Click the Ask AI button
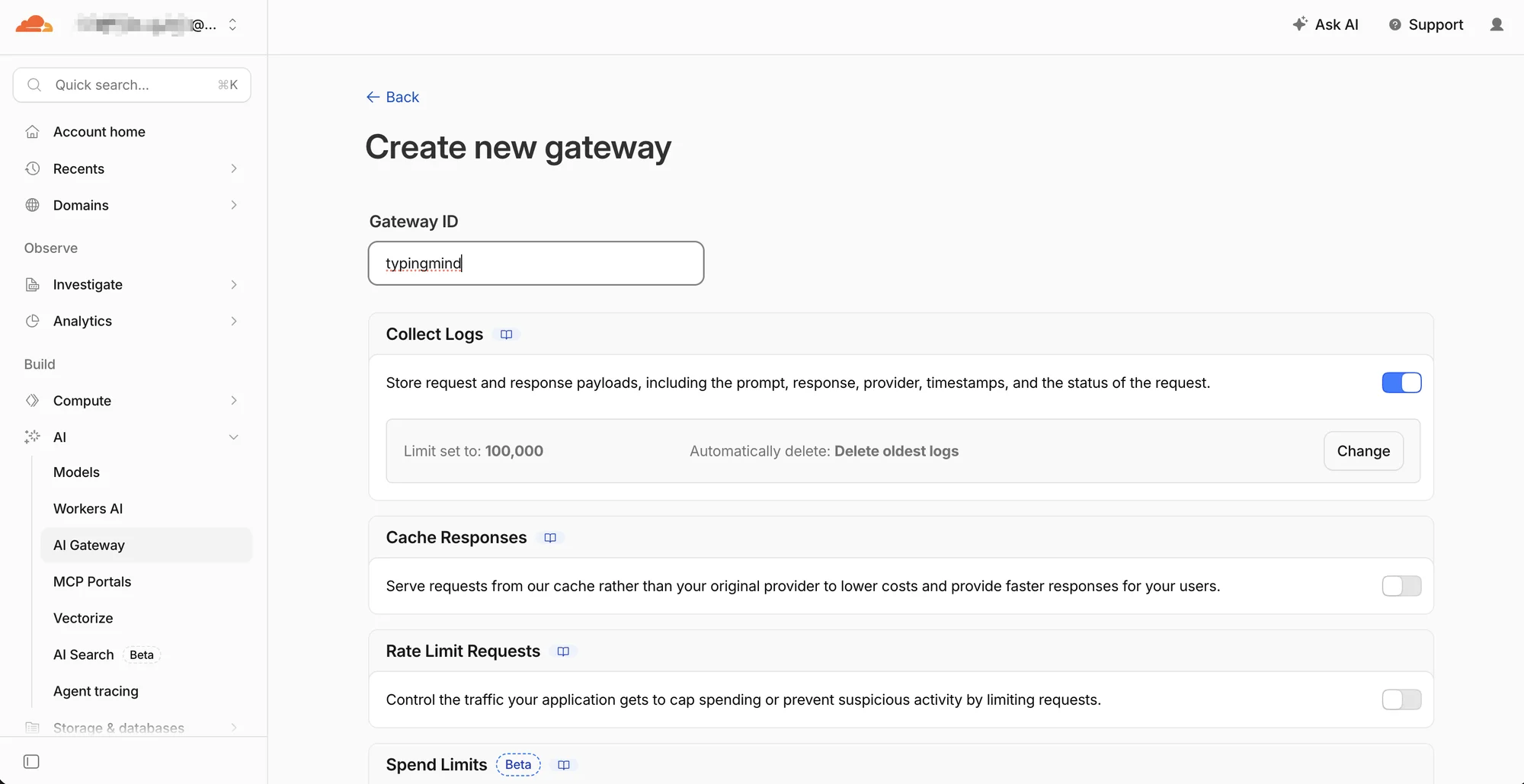Viewport: 1524px width, 784px height. pos(1326,24)
